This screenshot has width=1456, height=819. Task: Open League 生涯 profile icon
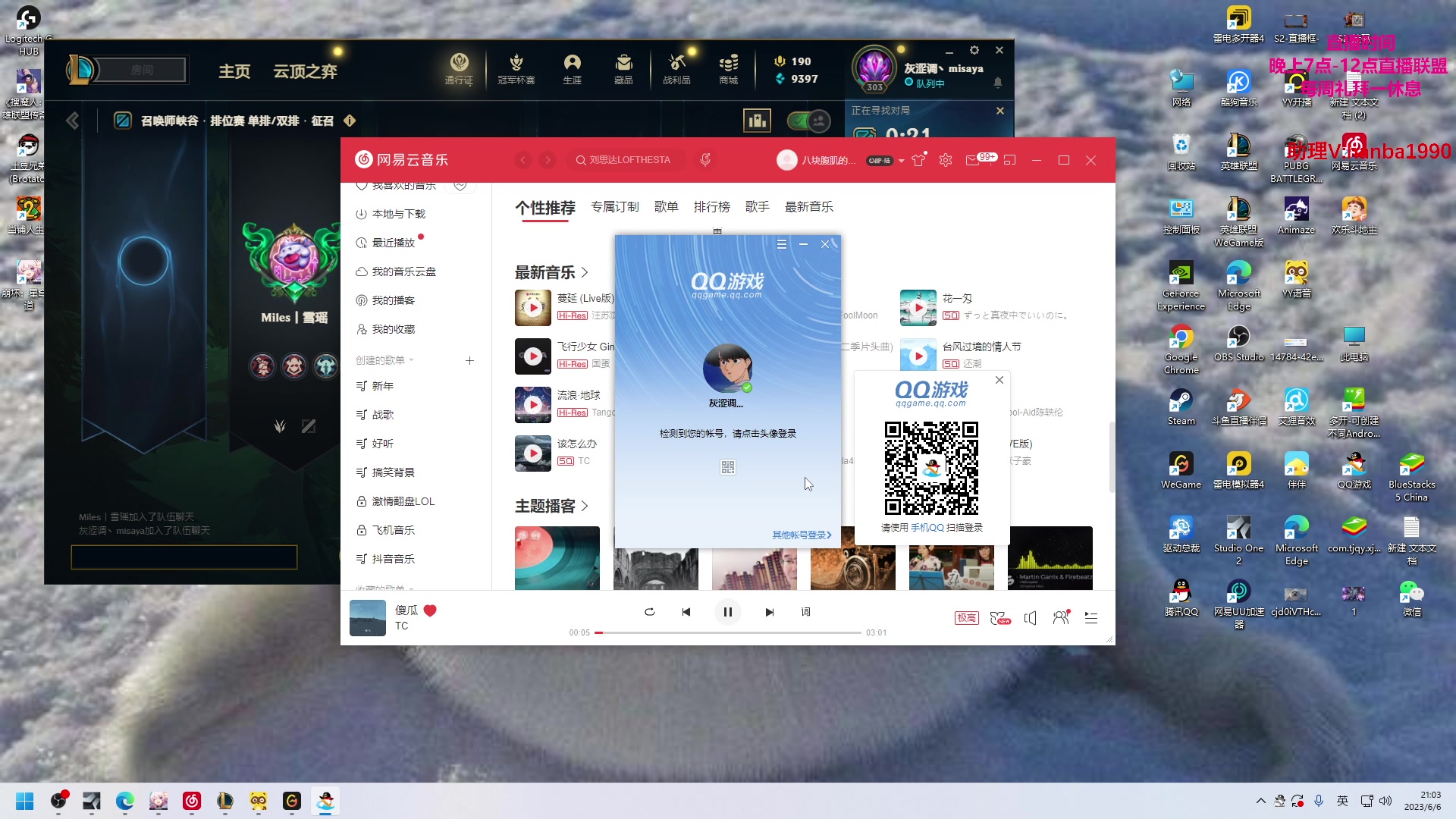click(x=572, y=68)
